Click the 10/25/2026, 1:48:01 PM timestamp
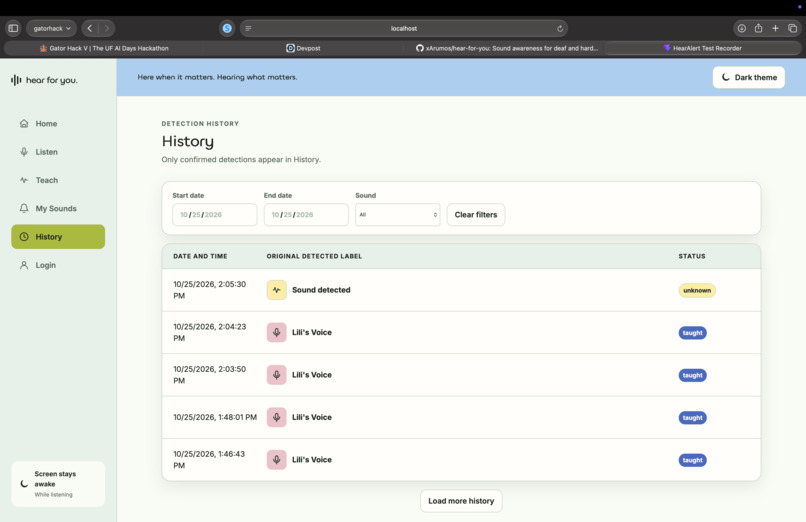 click(215, 417)
